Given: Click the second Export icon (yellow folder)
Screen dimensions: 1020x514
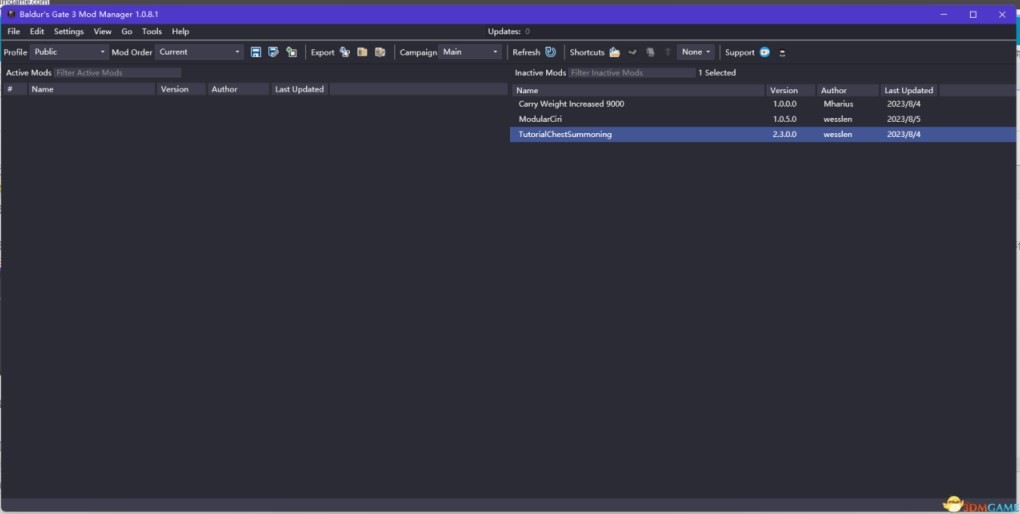Looking at the screenshot, I should click(362, 52).
